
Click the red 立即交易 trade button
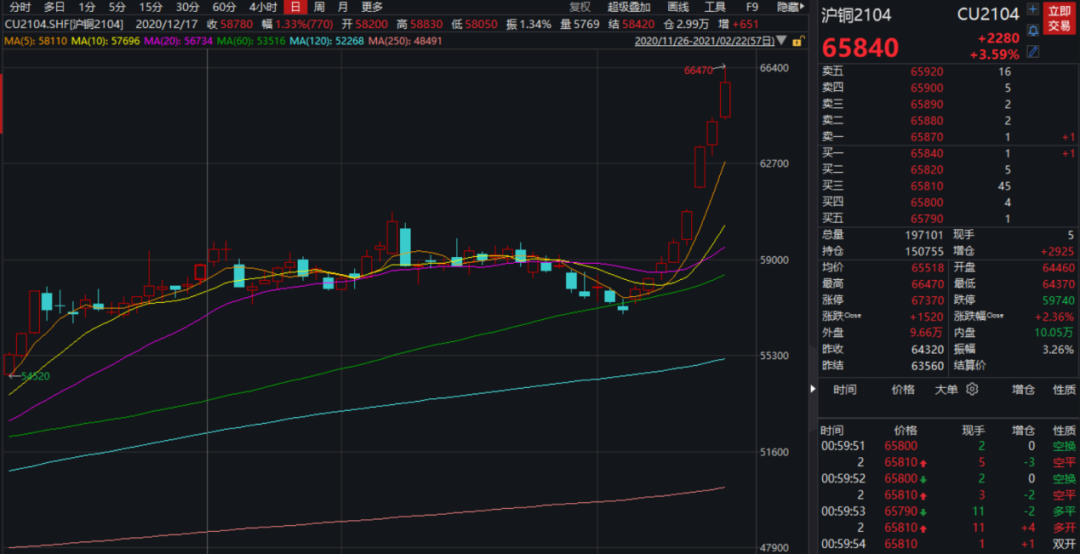1059,19
